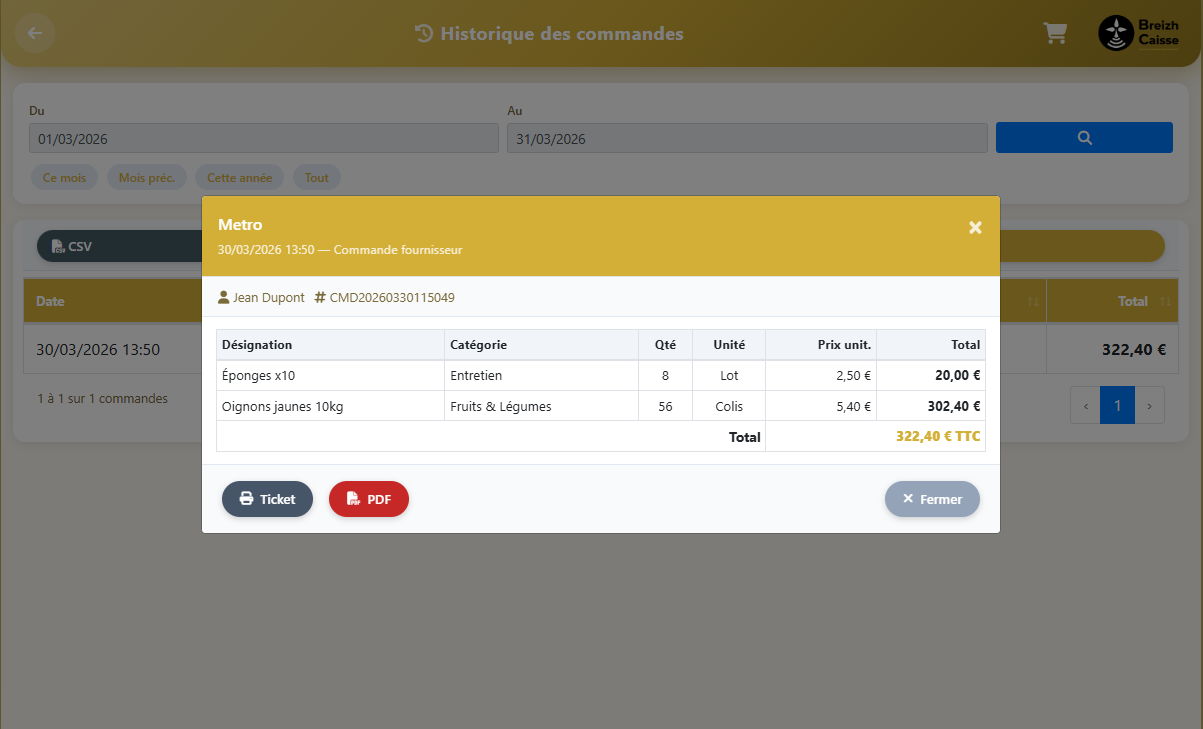Select the 'Cette année' date filter
1203x729 pixels.
point(239,178)
